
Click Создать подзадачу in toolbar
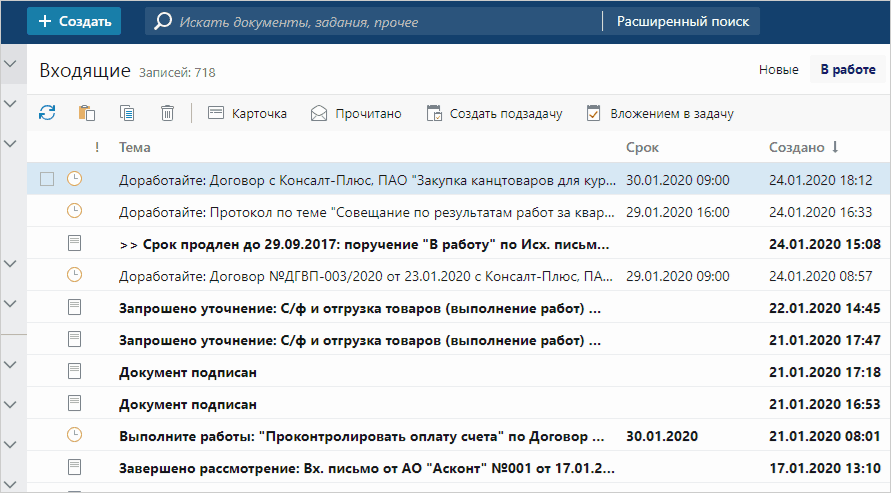click(494, 113)
